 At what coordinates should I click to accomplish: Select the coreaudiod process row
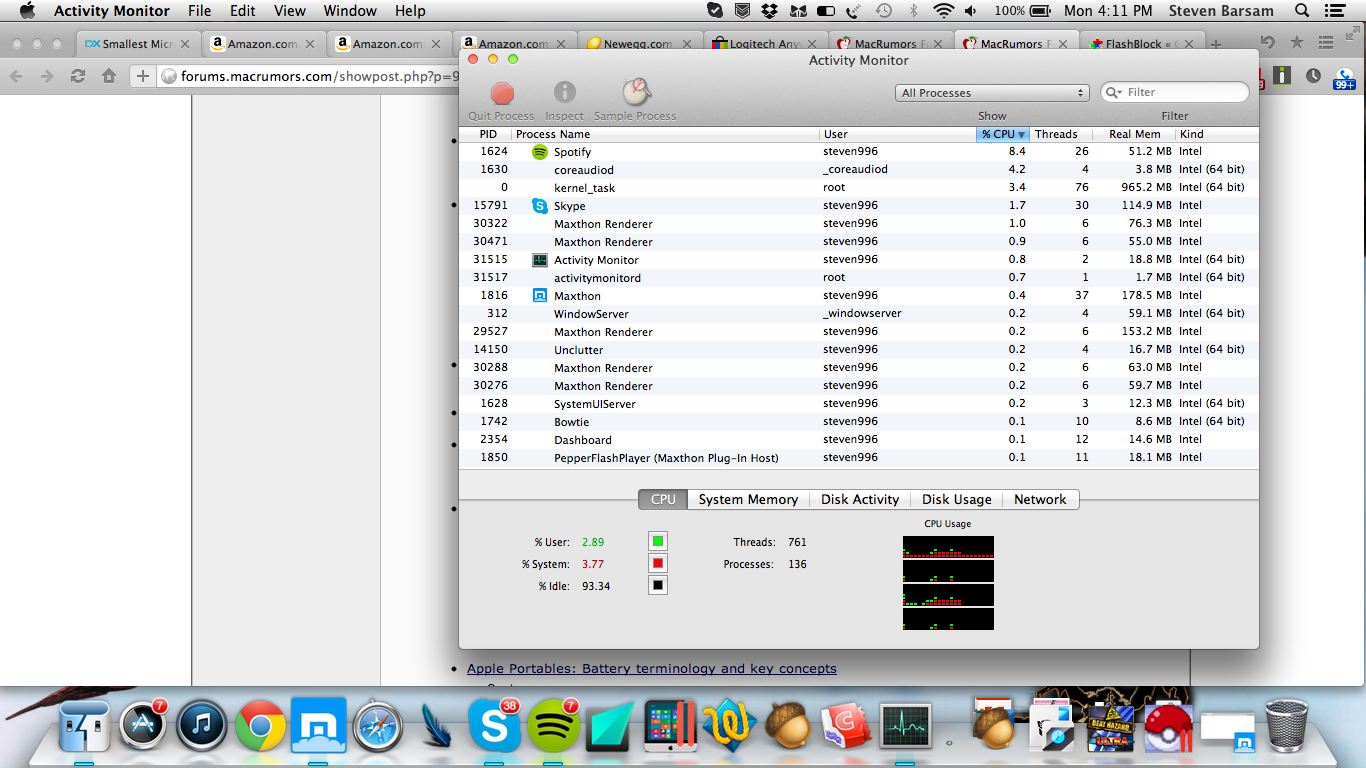[858, 170]
